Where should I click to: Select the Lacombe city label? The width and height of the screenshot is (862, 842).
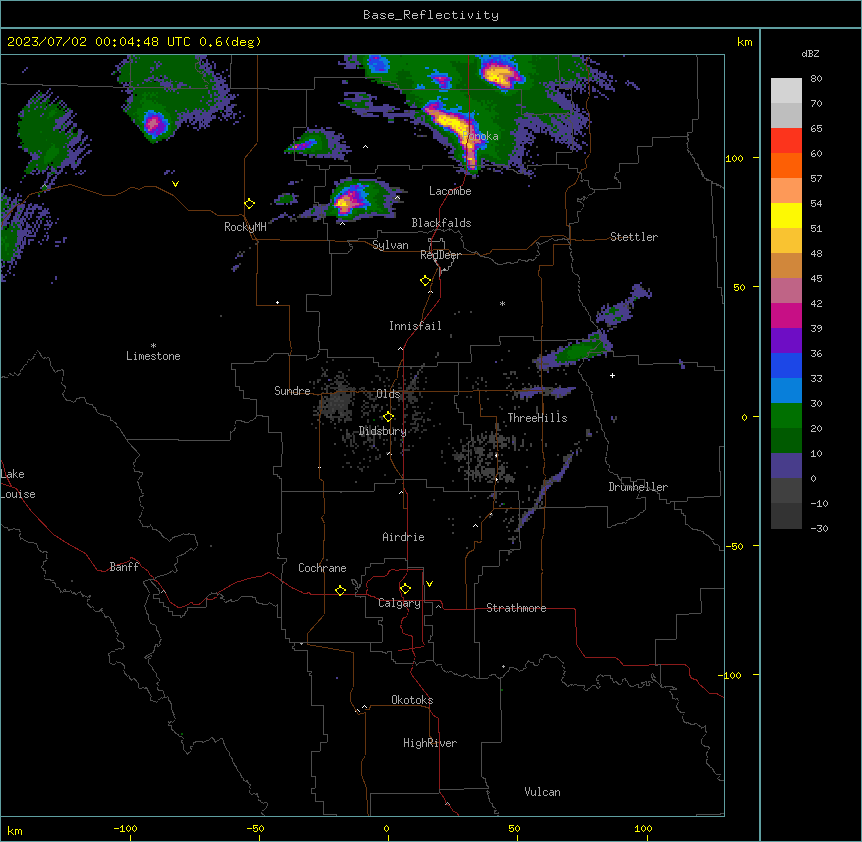(450, 191)
